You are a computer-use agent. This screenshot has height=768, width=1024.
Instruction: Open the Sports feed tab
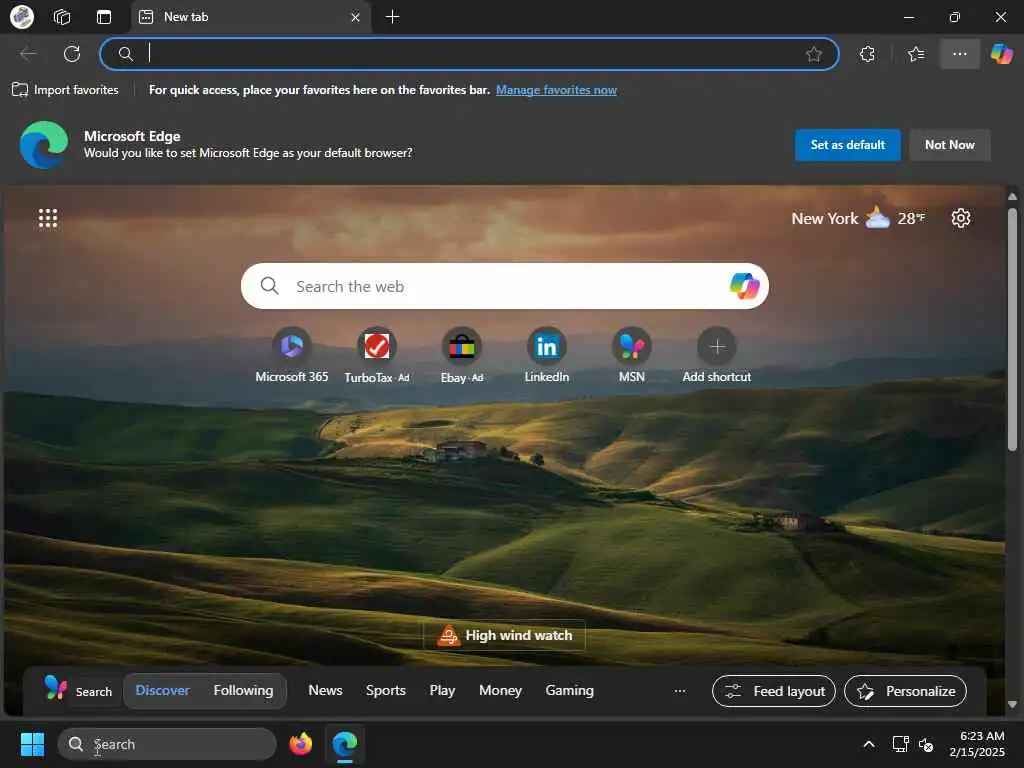(x=385, y=690)
